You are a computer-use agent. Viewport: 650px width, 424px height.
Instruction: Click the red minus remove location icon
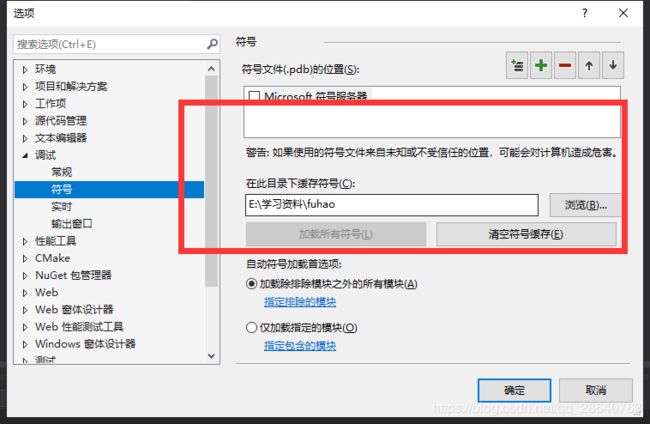[x=565, y=65]
